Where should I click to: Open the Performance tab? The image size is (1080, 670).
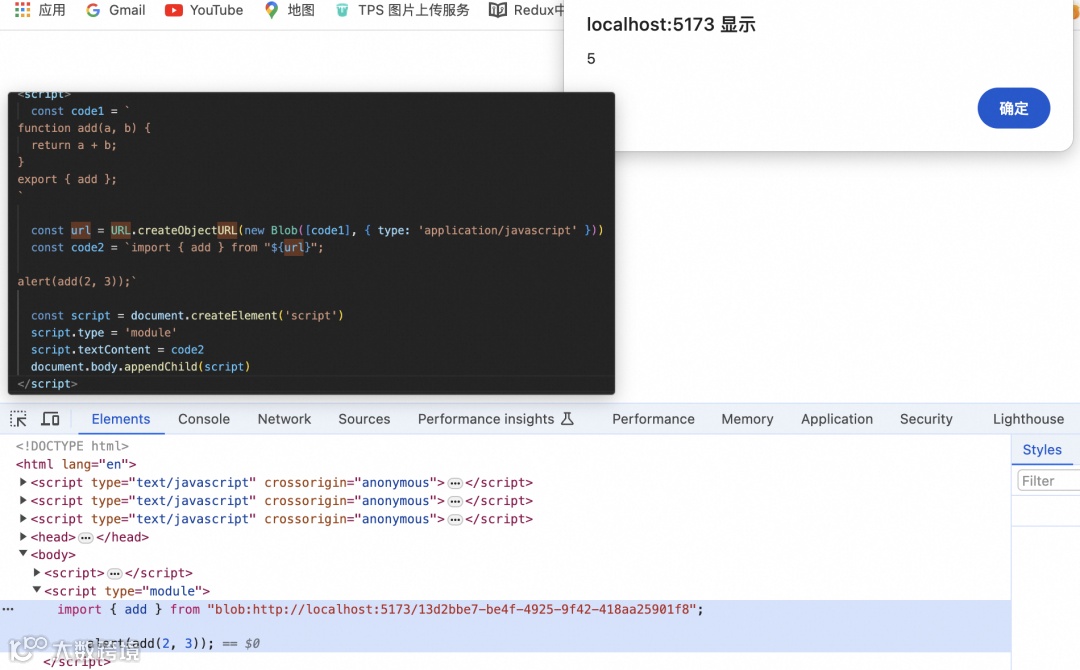(x=653, y=419)
